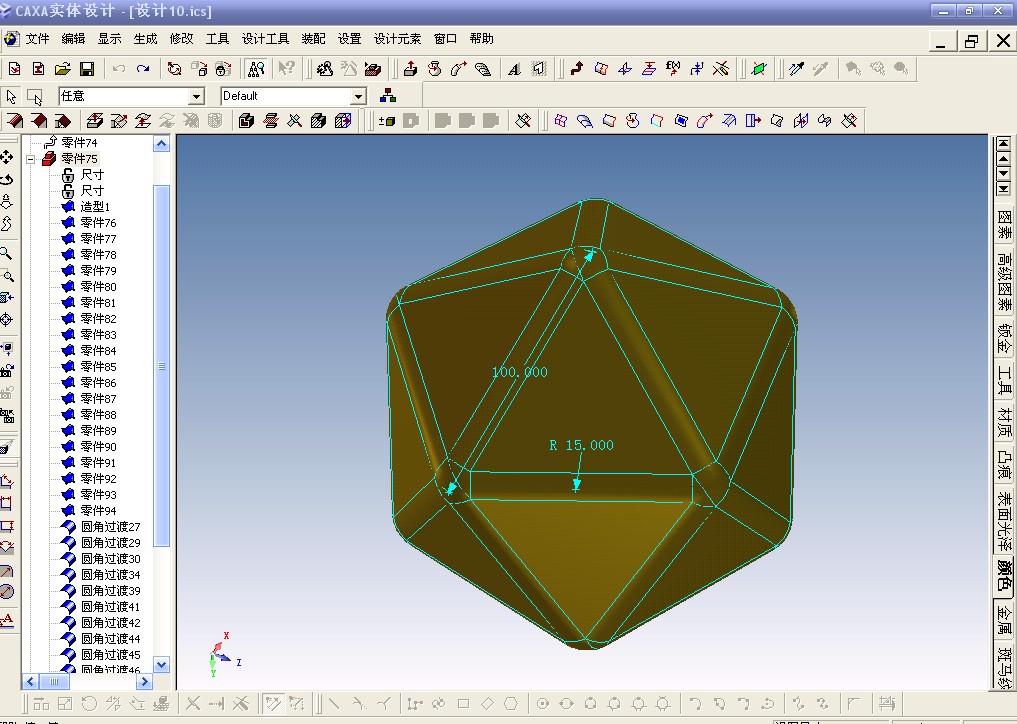This screenshot has width=1017, height=724.
Task: Click the catalog tabs scroll-to-first arrow
Action: [1003, 143]
